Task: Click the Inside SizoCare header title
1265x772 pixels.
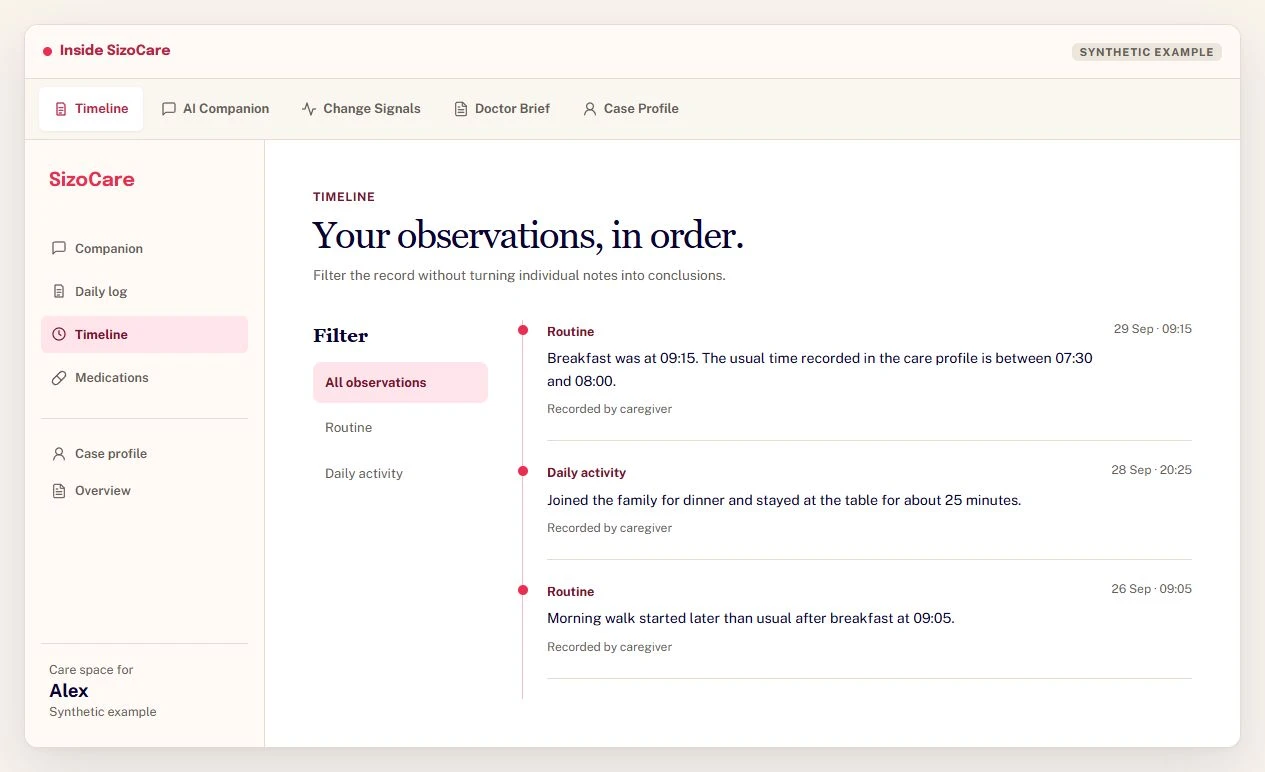Action: tap(115, 50)
